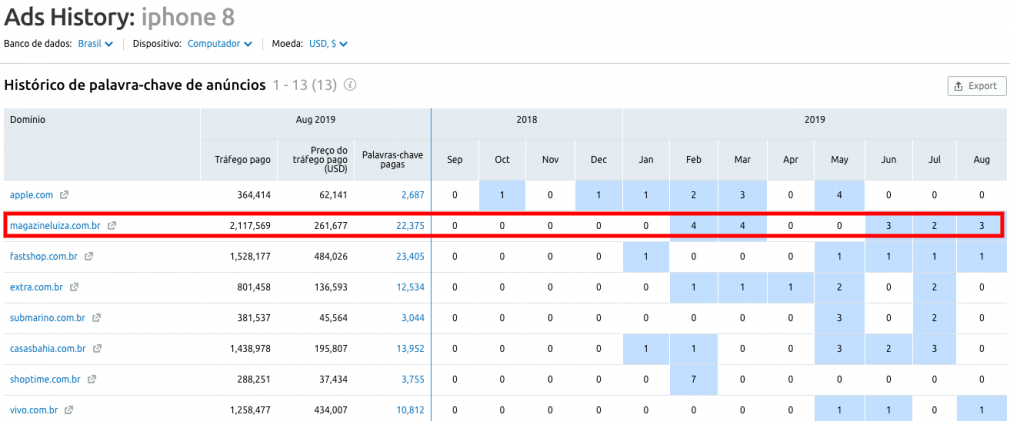This screenshot has width=1010, height=421.
Task: Open external link icon next to apple.com
Action: (x=64, y=195)
